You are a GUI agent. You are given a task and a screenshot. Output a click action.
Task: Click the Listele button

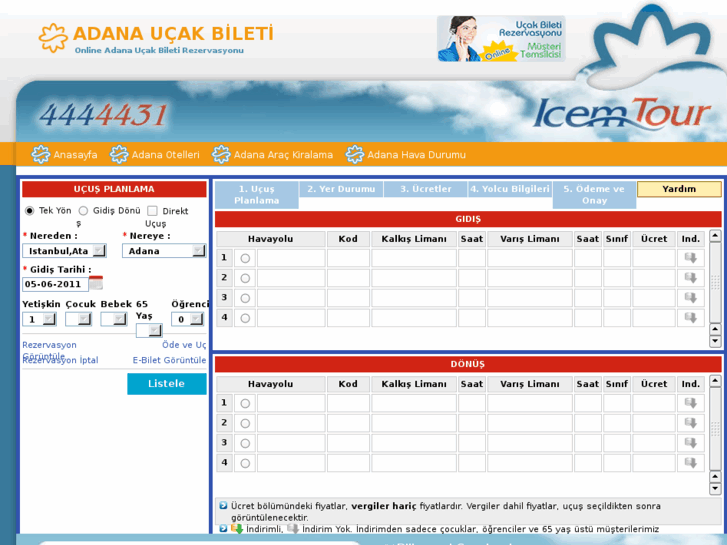click(x=167, y=384)
